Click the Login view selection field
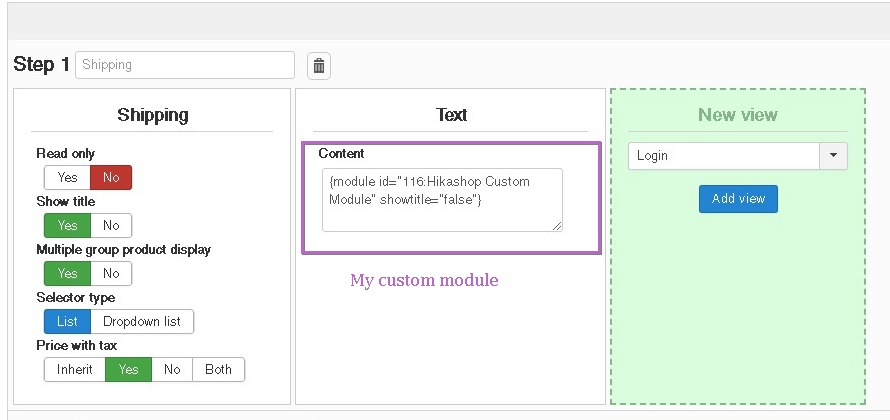Image resolution: width=890 pixels, height=420 pixels. click(x=723, y=156)
